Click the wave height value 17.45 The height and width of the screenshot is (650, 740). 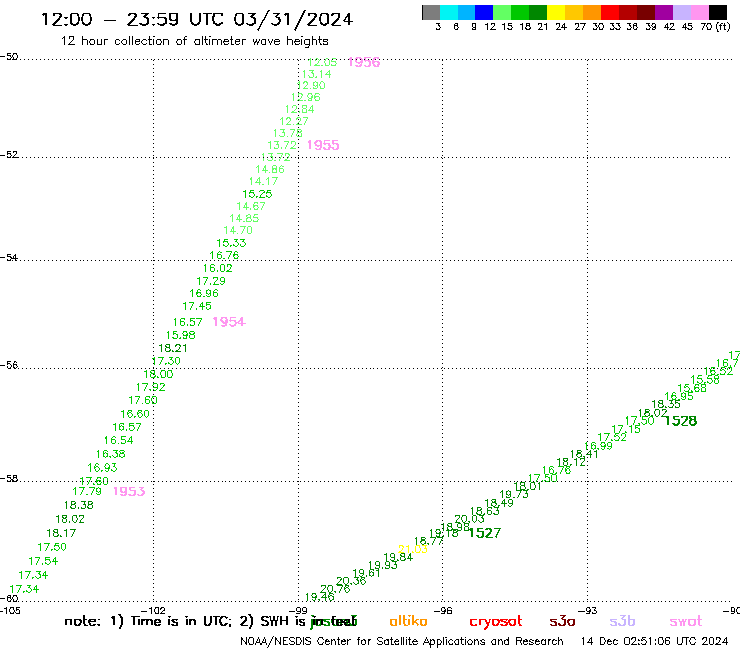tap(197, 306)
